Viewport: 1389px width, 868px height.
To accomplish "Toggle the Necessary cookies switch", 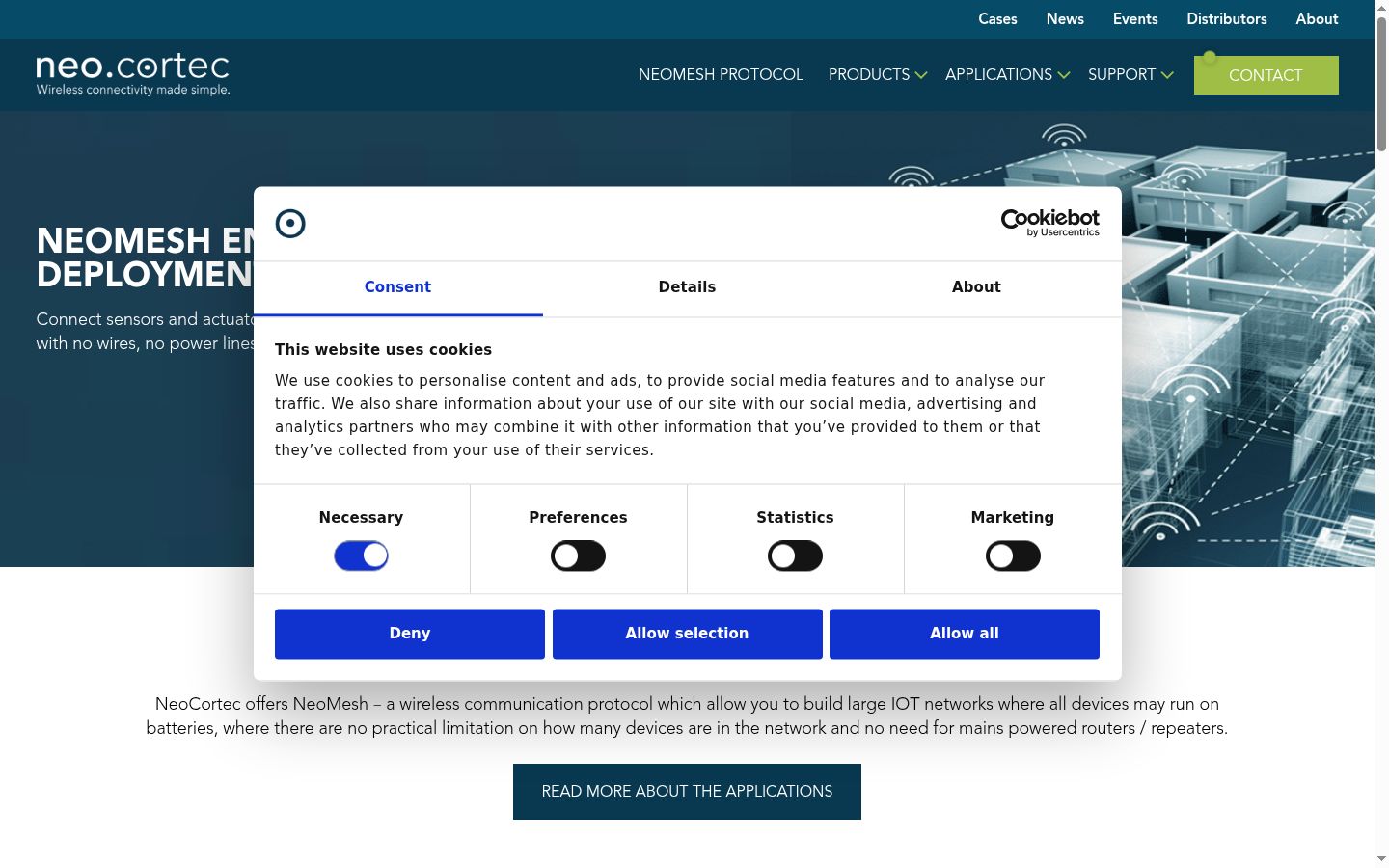I will click(x=361, y=556).
